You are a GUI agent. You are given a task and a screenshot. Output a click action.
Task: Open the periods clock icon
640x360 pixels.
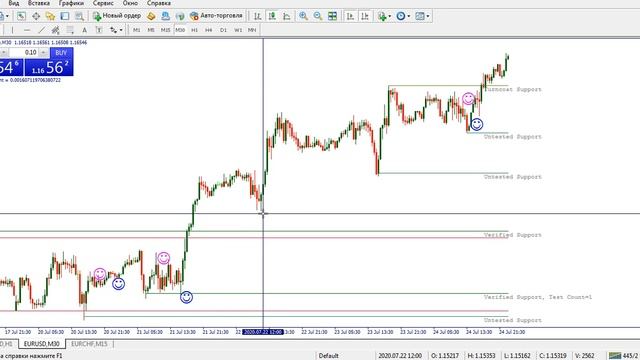401,16
